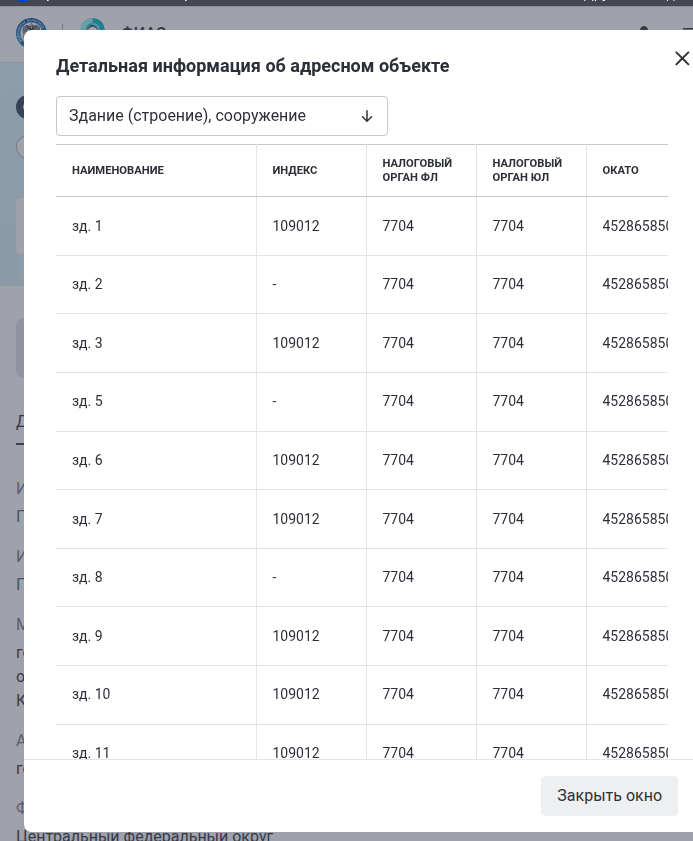Screen dimensions: 693x841
Task: Click tax code 7704 in the 'зд. 7' row
Action: (398, 519)
